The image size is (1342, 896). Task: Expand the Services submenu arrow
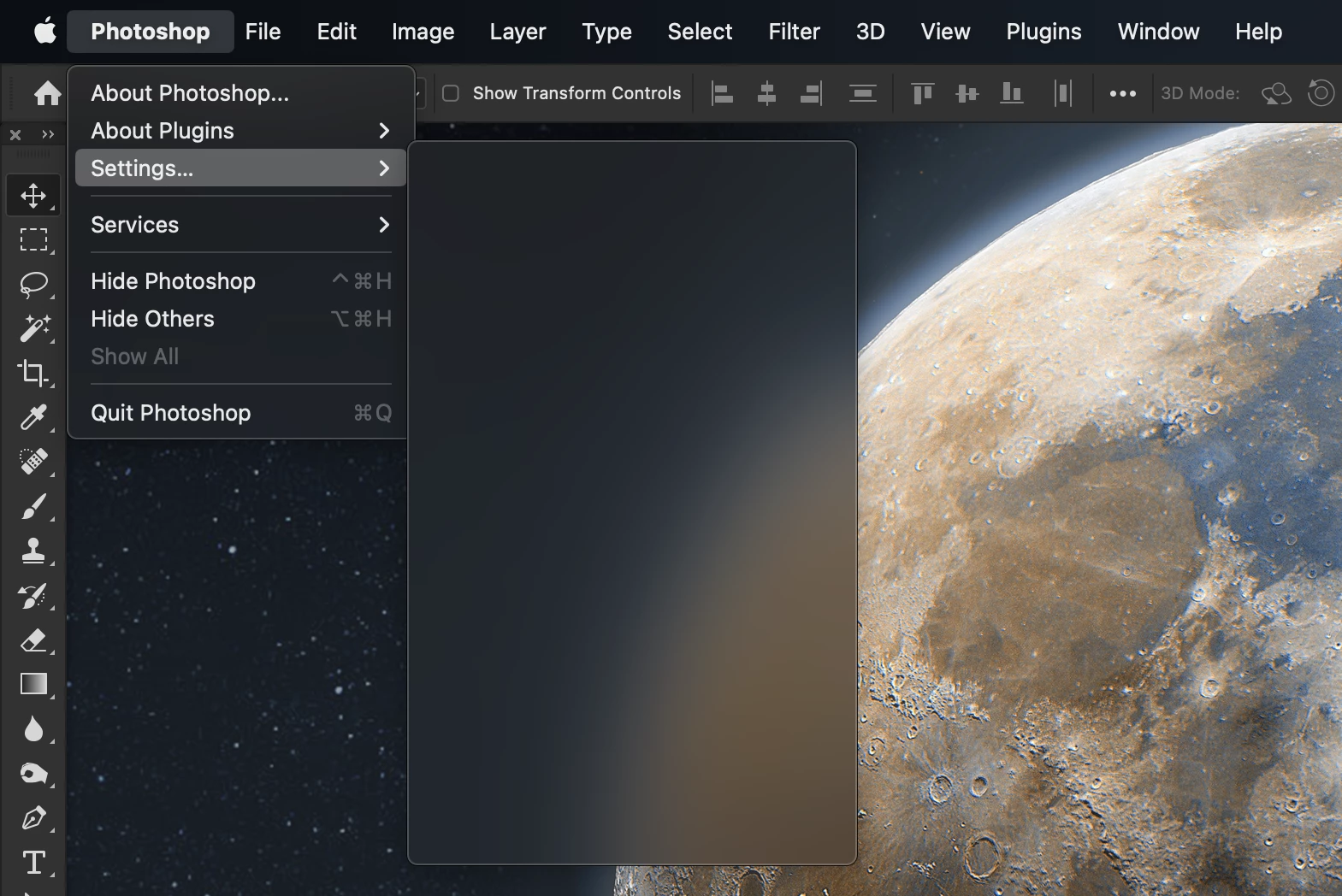pos(384,225)
